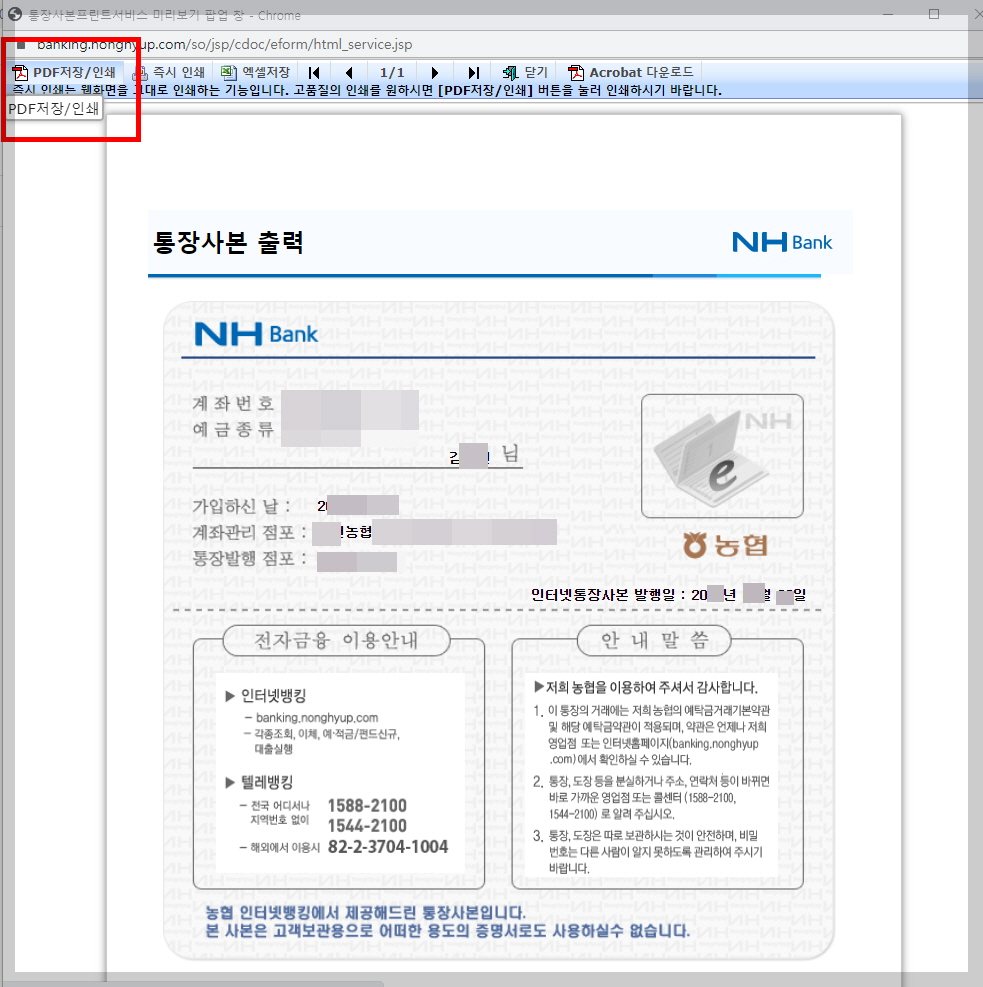Click the 통장사본 출력 heading
Viewport: 983px width, 987px height.
[228, 242]
